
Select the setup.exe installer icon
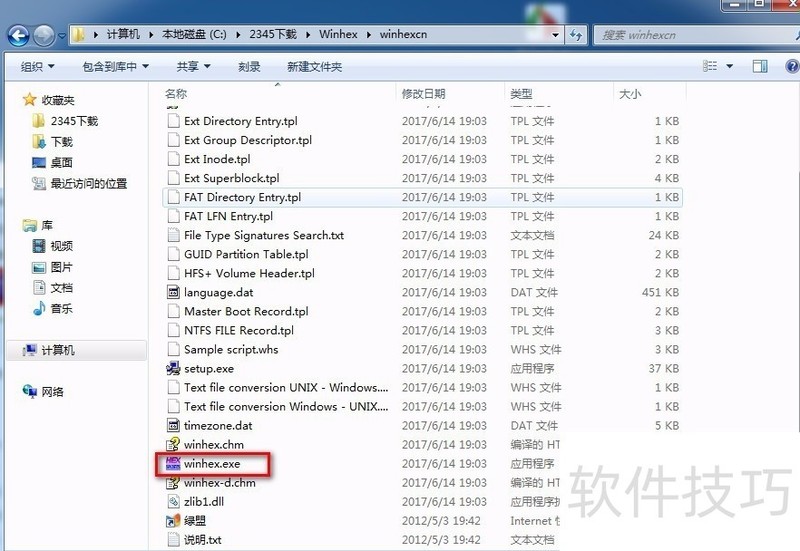[173, 368]
